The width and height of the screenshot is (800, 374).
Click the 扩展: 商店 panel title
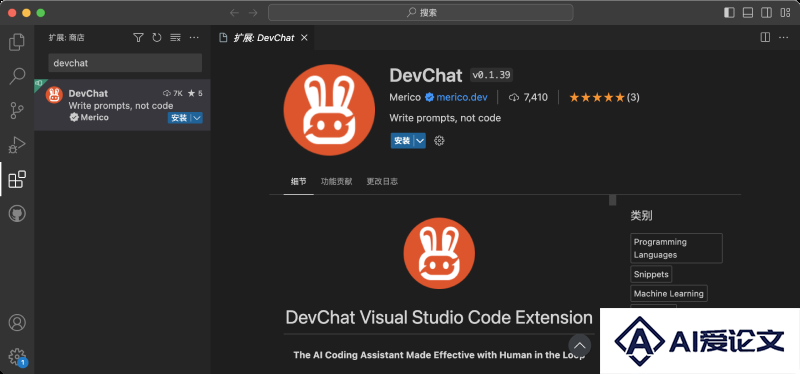[67, 37]
